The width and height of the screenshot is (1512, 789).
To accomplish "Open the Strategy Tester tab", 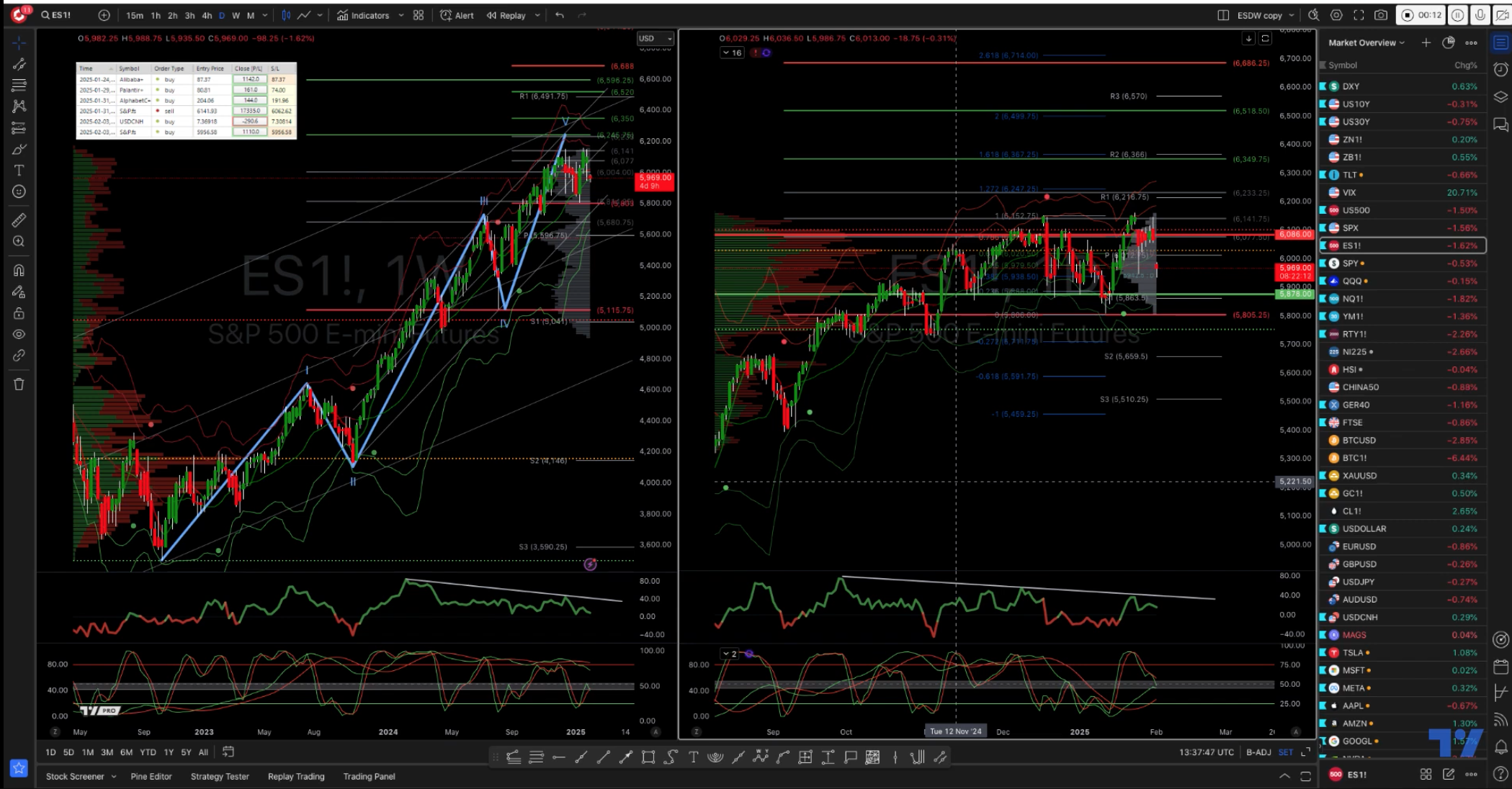I will 220,776.
